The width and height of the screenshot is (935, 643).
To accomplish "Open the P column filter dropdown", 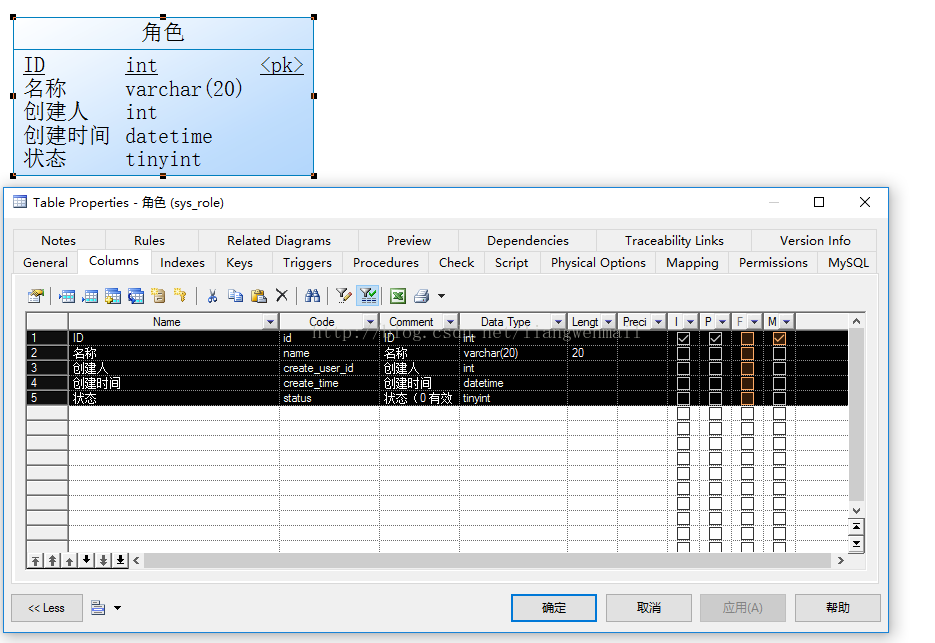I will coord(722,322).
